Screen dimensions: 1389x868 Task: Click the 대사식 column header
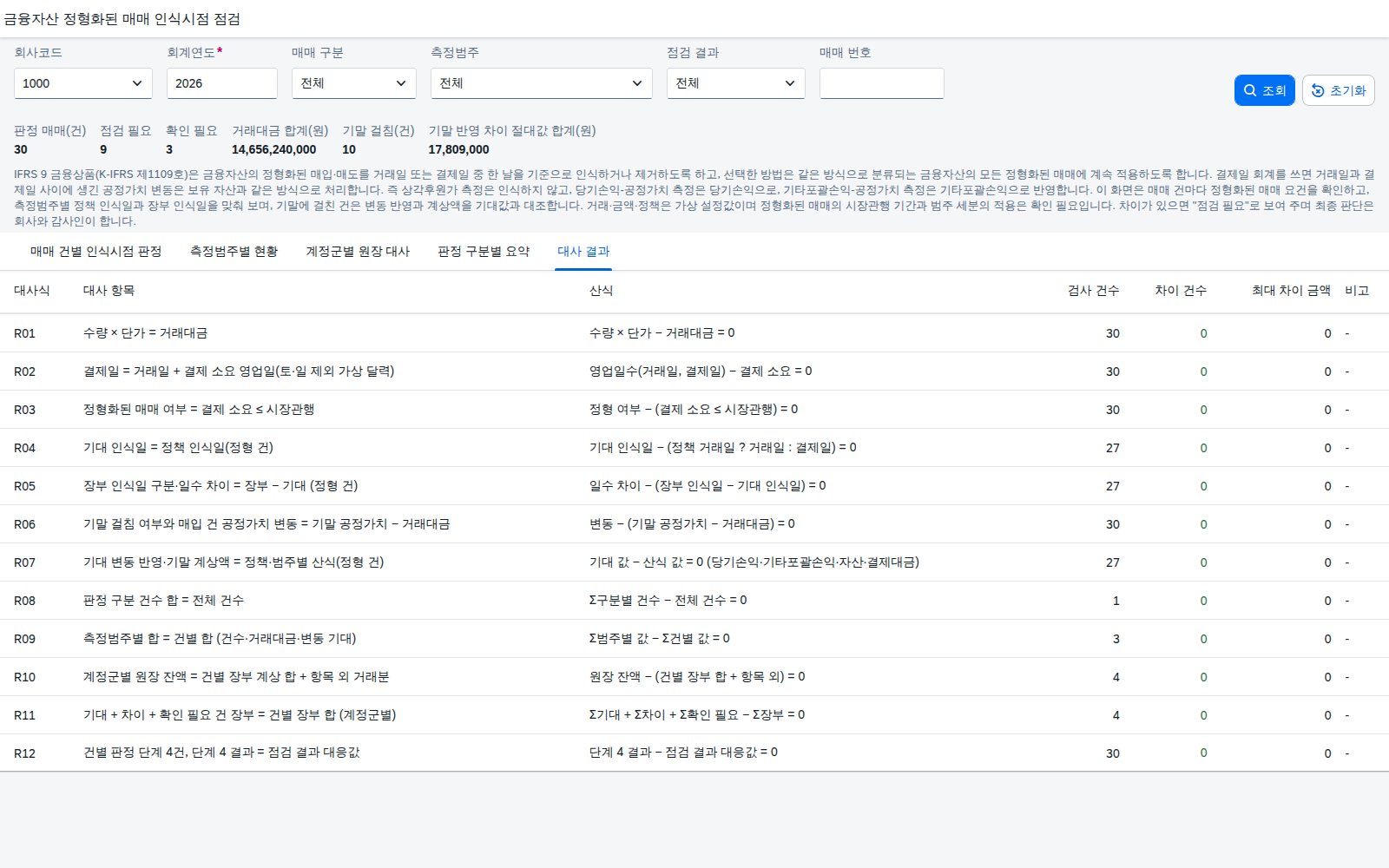point(32,291)
